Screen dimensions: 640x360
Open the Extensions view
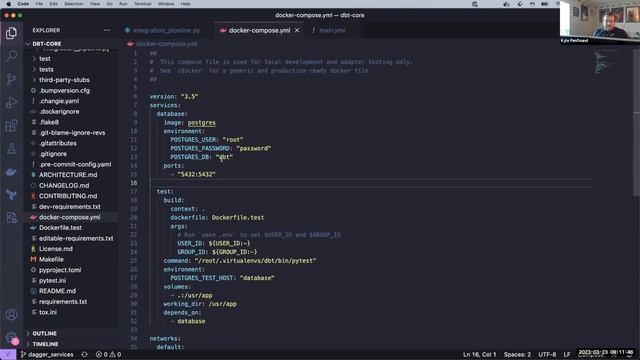(x=11, y=125)
